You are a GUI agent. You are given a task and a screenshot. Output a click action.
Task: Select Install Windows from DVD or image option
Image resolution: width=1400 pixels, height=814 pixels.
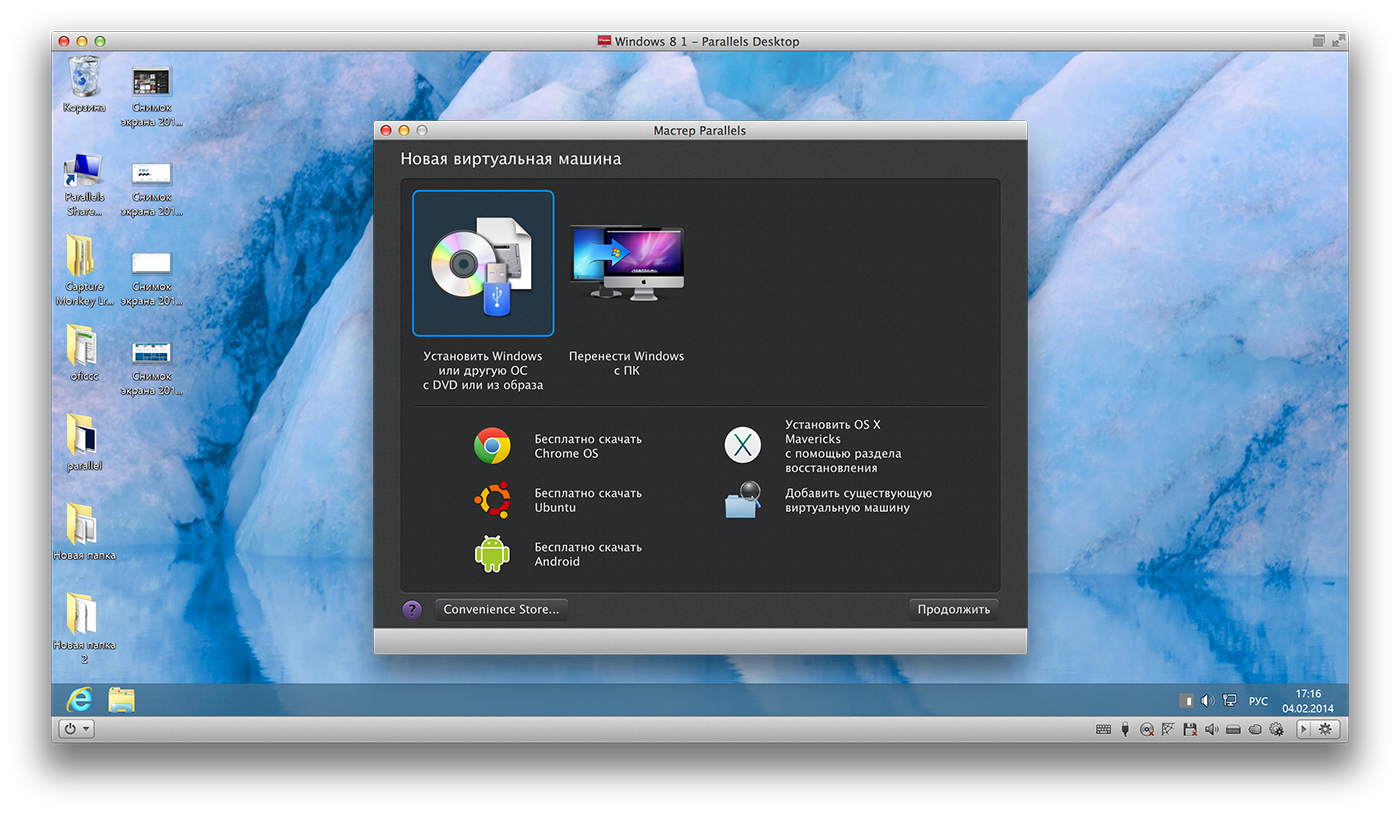click(483, 264)
